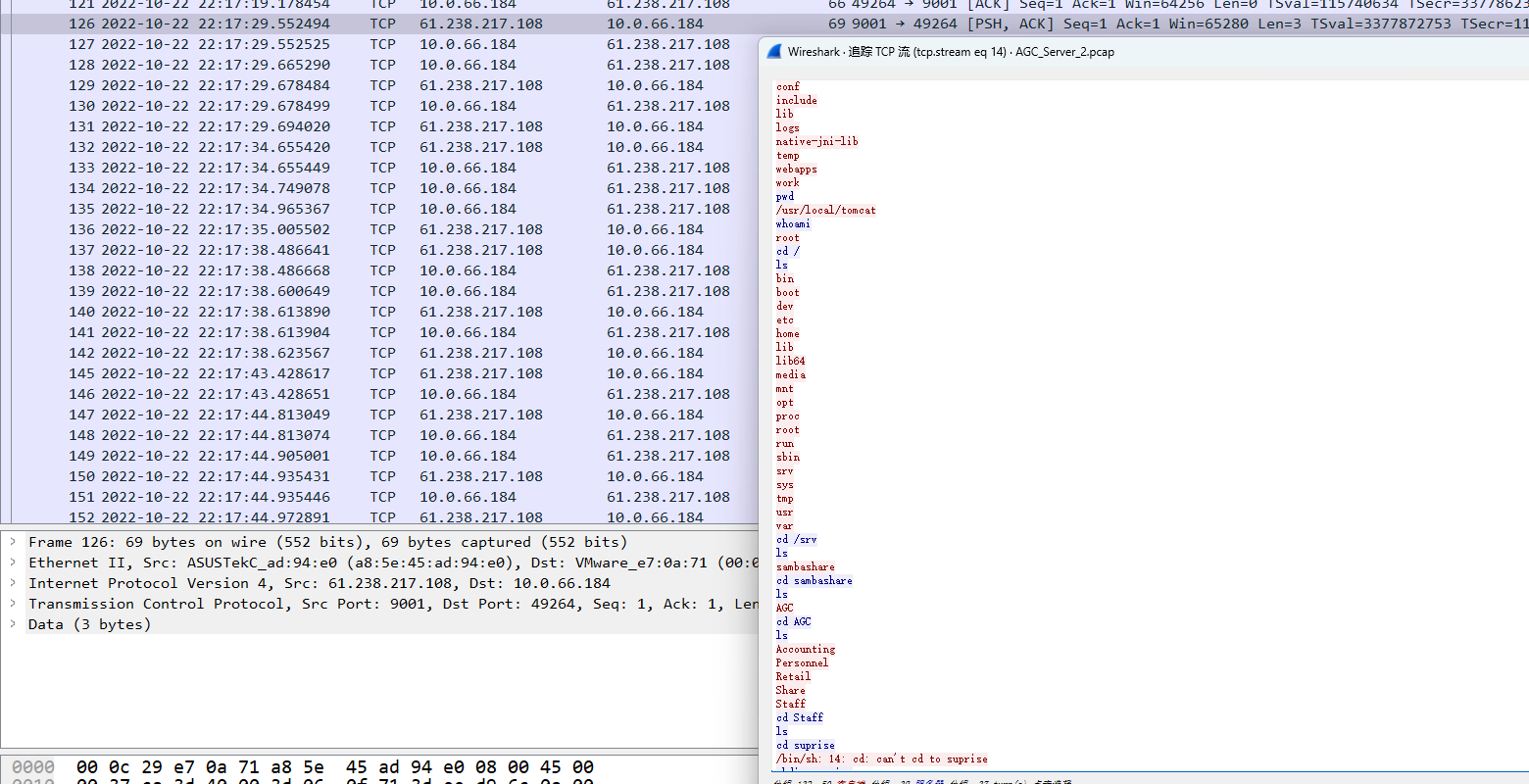Click the 'Personnel' line in stream

click(803, 662)
